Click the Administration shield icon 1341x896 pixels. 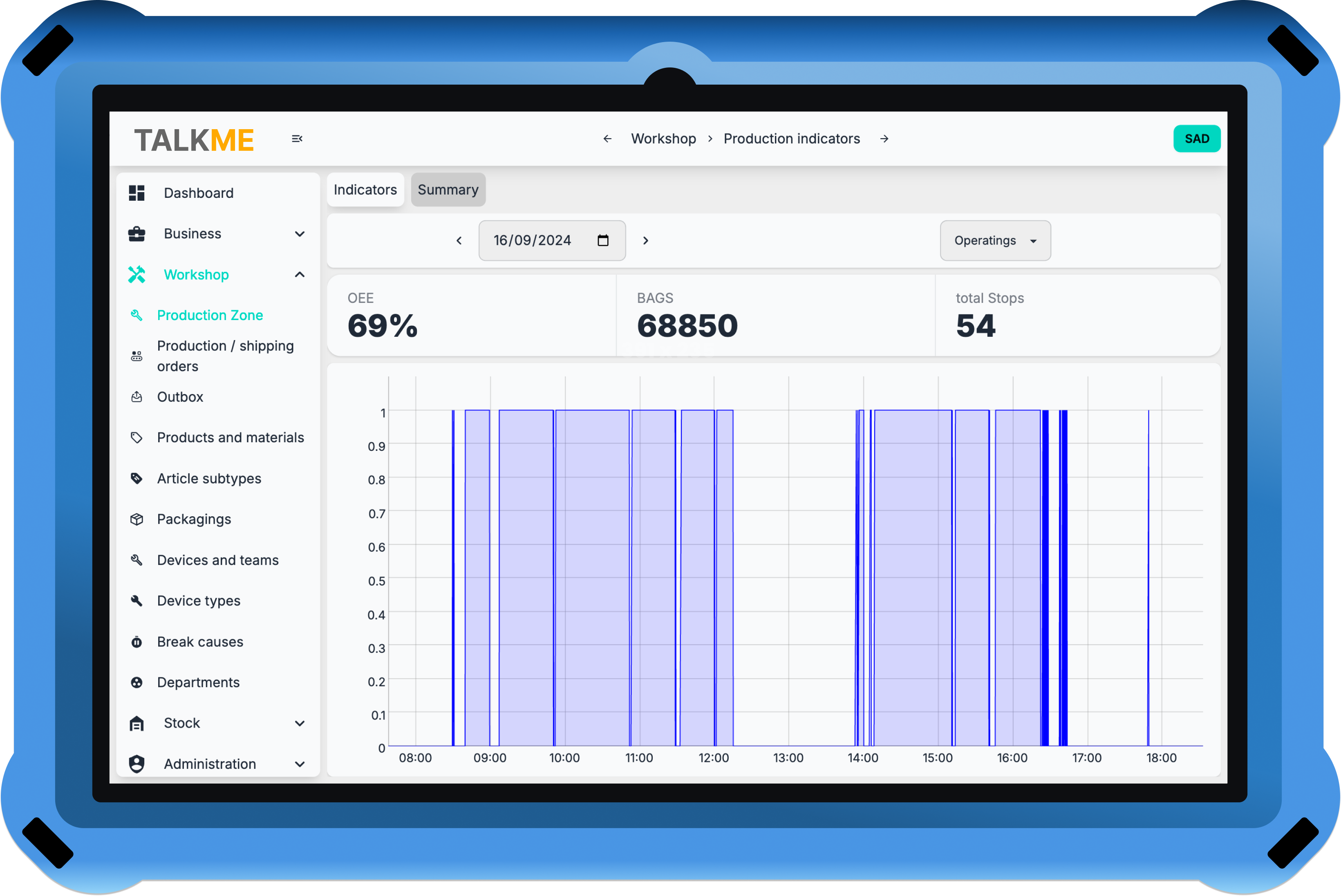[x=137, y=764]
